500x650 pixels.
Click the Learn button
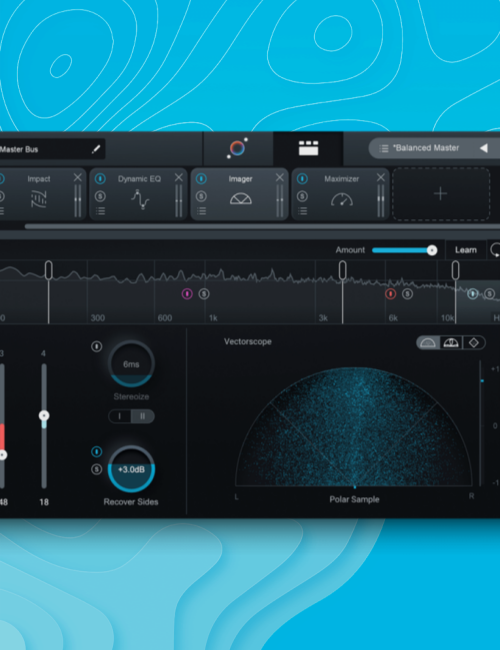click(x=466, y=250)
